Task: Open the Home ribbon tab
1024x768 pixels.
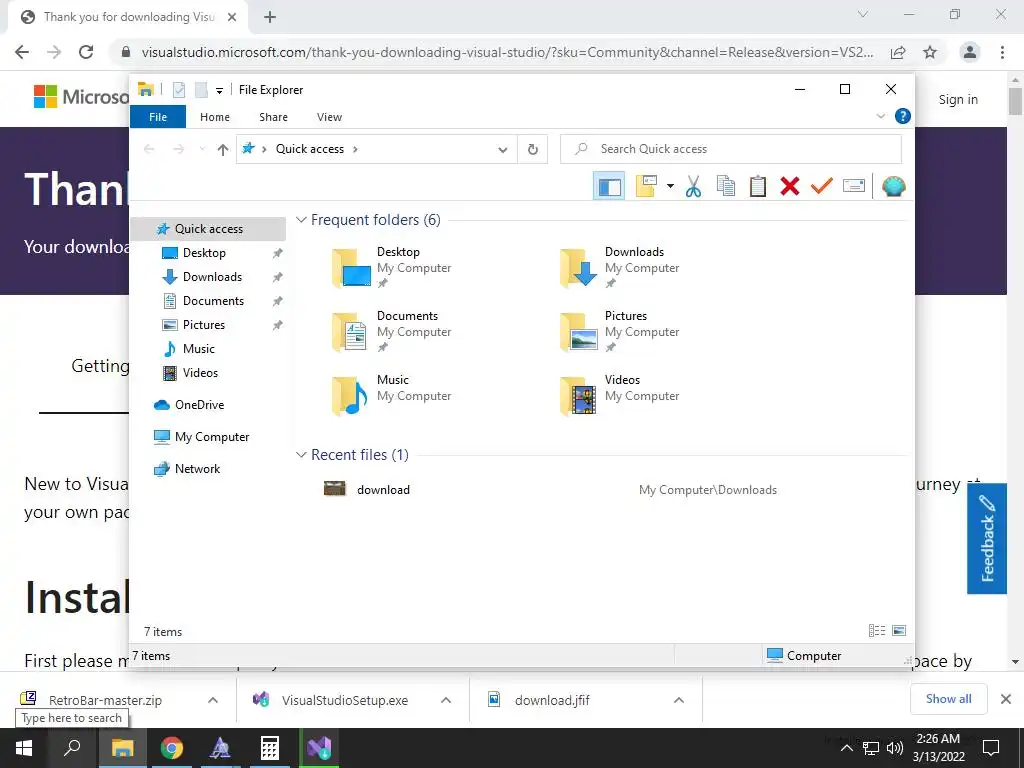Action: 215,117
